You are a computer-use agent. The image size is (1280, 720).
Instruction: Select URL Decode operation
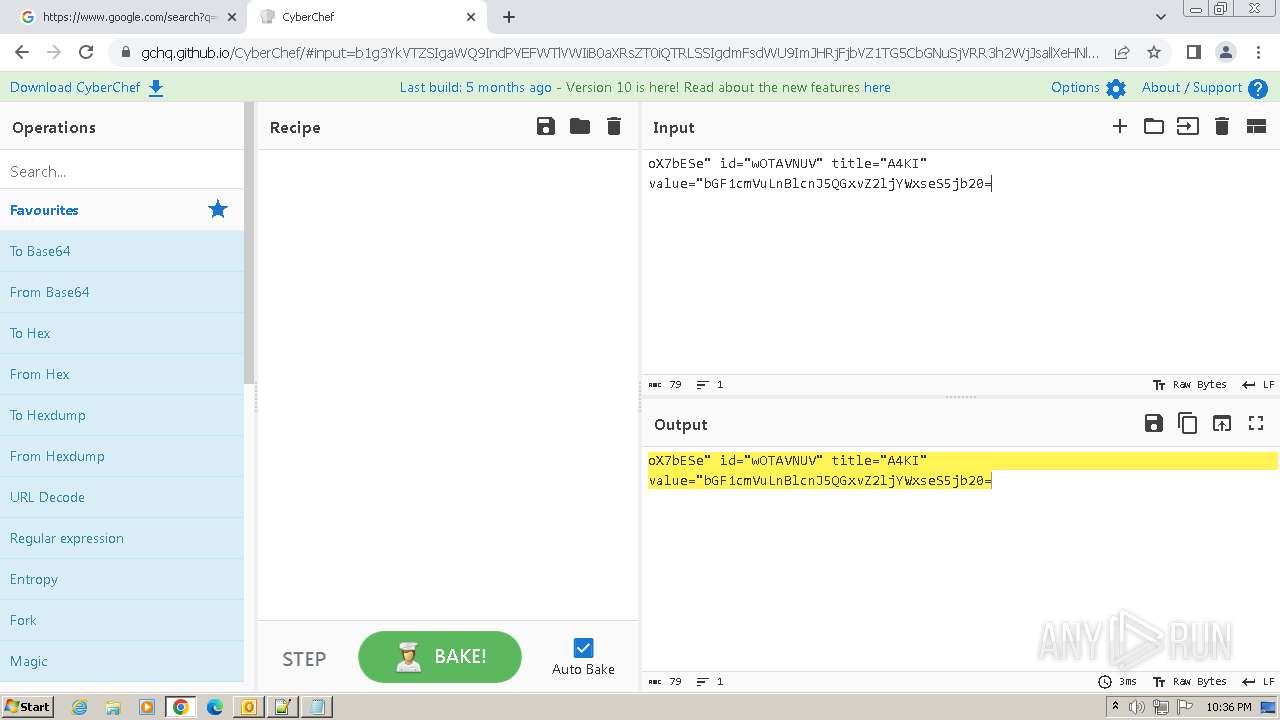pyautogui.click(x=122, y=497)
